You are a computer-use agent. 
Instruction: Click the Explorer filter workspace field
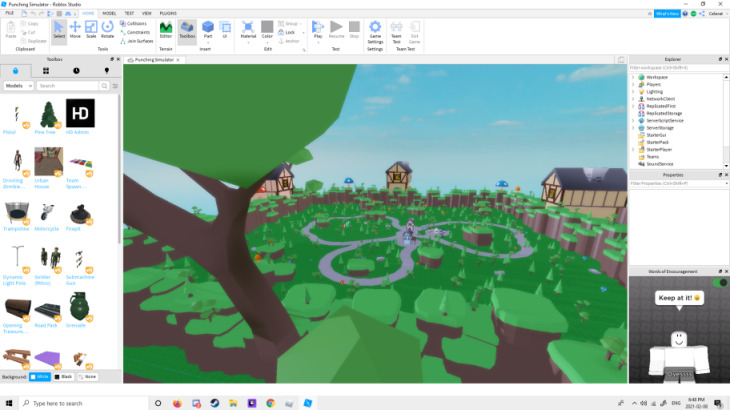[x=679, y=67]
